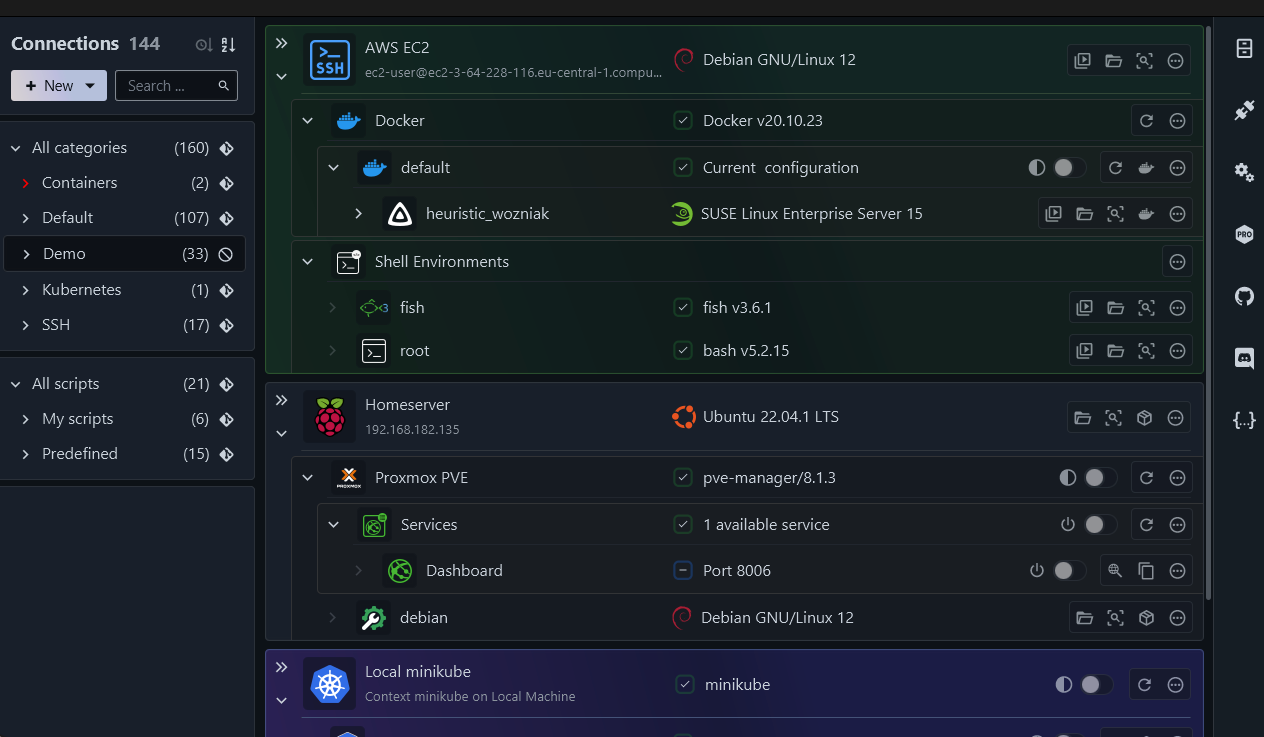Open more options for AWS EC2
The height and width of the screenshot is (737, 1264).
coord(1176,60)
